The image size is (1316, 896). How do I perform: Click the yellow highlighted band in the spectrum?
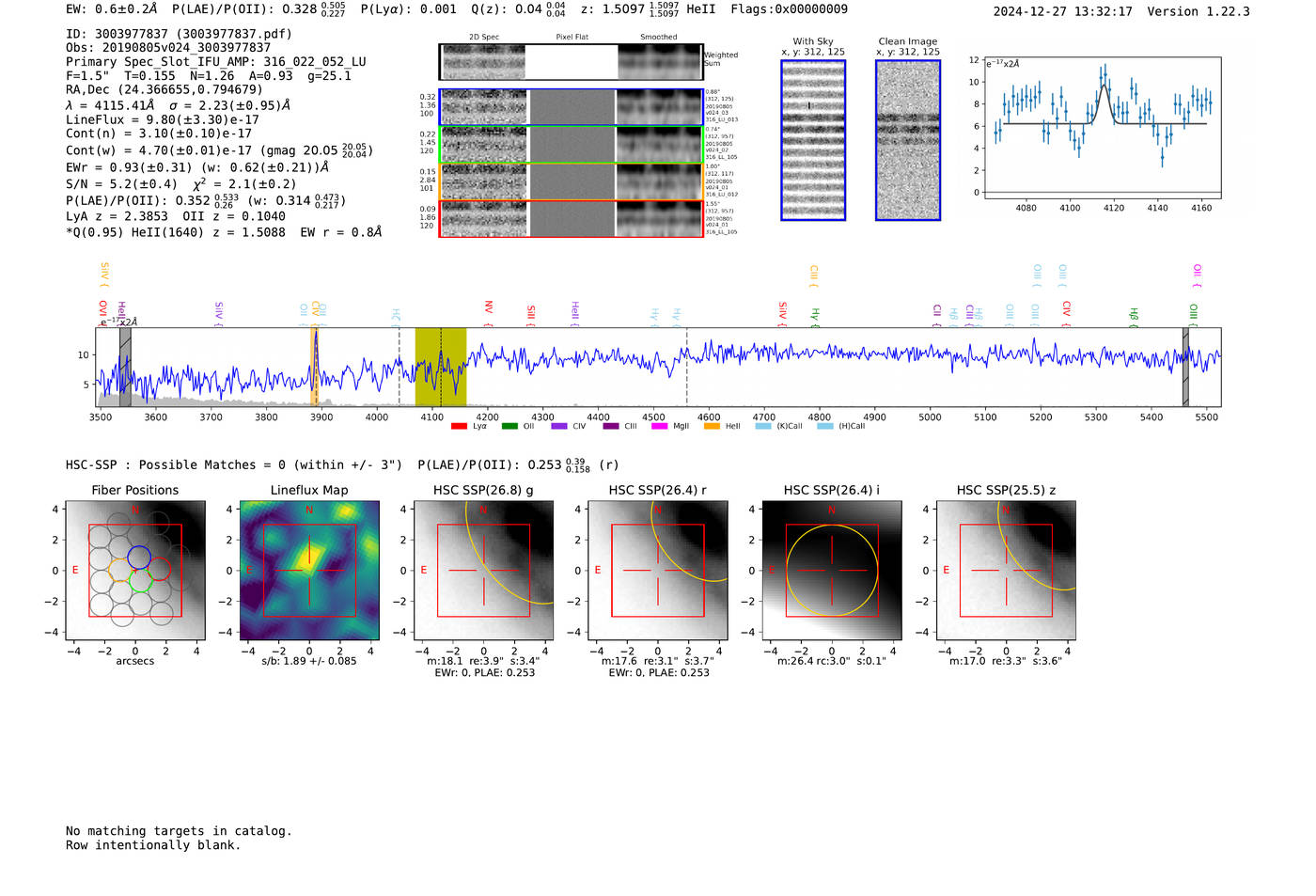click(441, 367)
